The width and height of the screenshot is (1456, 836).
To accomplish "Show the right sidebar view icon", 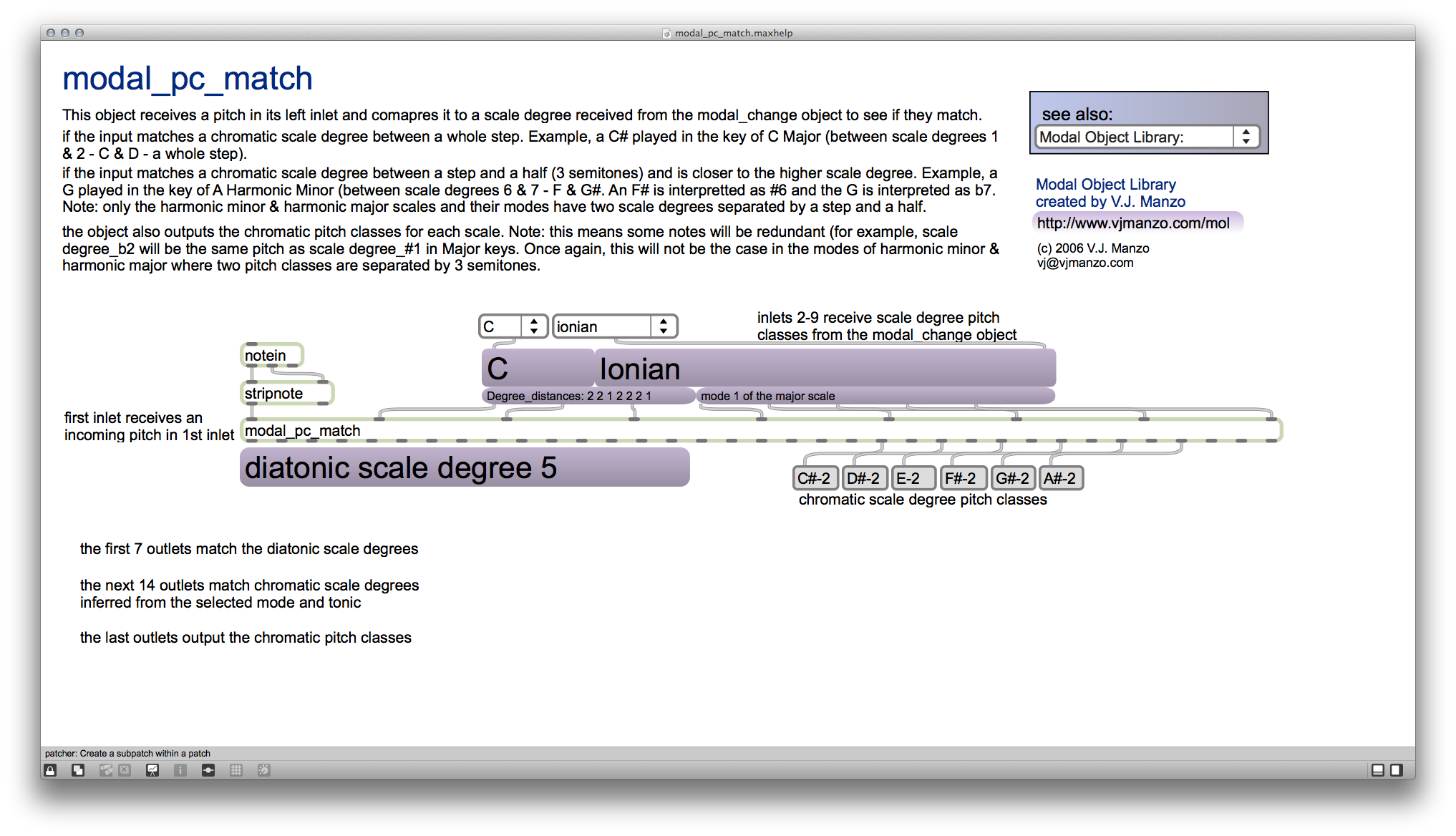I will pyautogui.click(x=1397, y=770).
